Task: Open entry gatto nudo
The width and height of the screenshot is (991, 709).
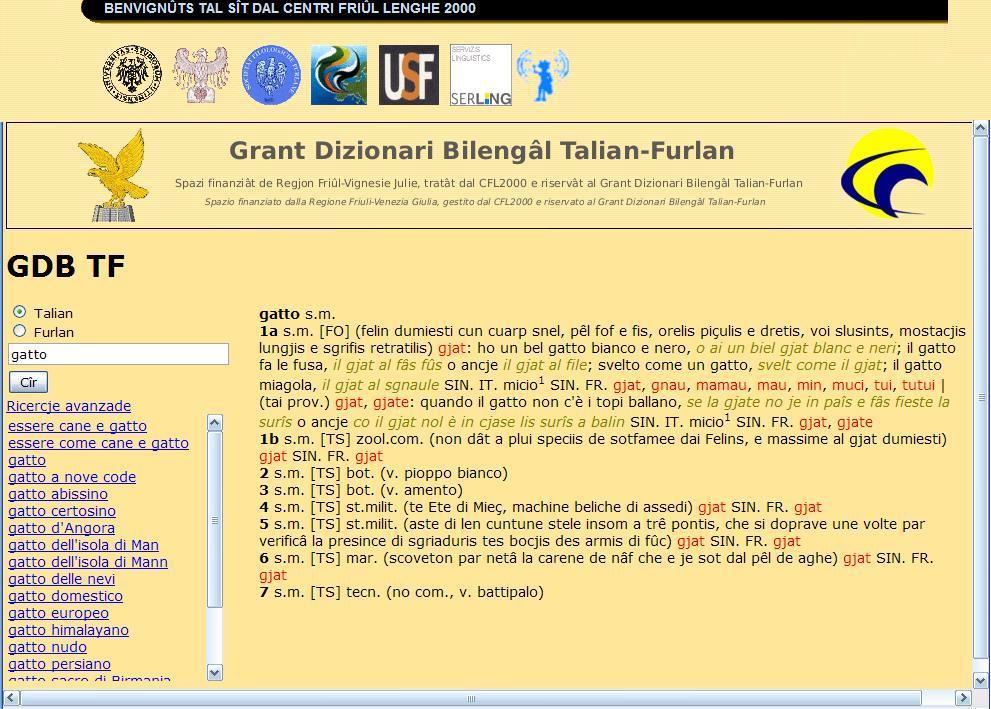Action: pyautogui.click(x=47, y=648)
